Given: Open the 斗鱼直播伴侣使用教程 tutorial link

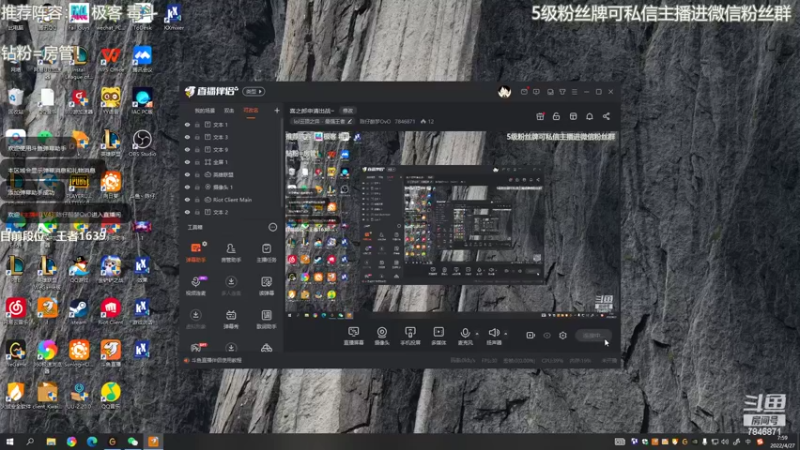Looking at the screenshot, I should pyautogui.click(x=216, y=360).
